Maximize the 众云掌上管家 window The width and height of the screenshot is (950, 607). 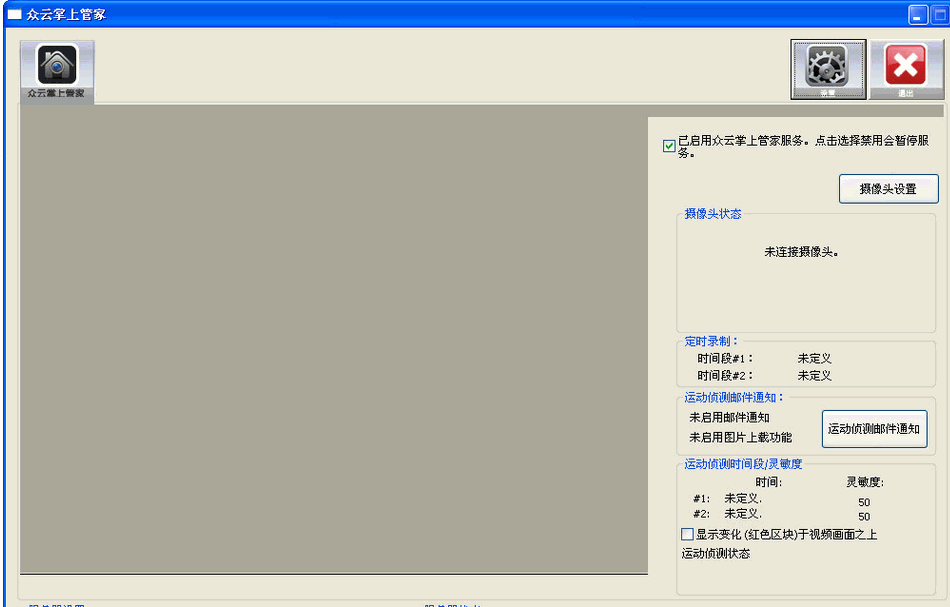click(x=940, y=15)
